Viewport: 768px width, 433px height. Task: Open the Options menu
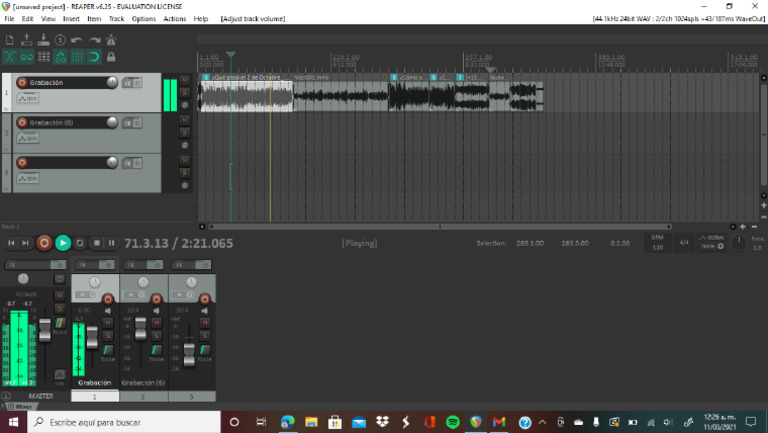click(x=144, y=19)
